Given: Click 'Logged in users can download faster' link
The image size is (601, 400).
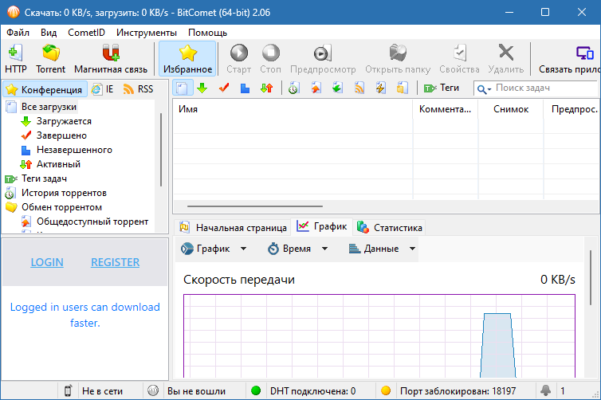Looking at the screenshot, I should click(85, 315).
